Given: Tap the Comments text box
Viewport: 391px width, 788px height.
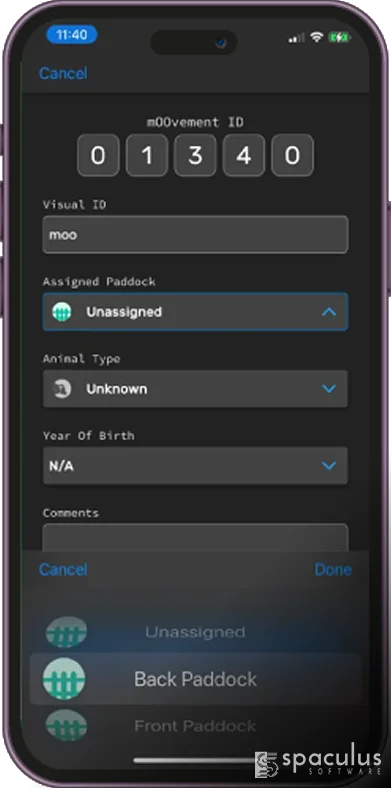Looking at the screenshot, I should [196, 538].
